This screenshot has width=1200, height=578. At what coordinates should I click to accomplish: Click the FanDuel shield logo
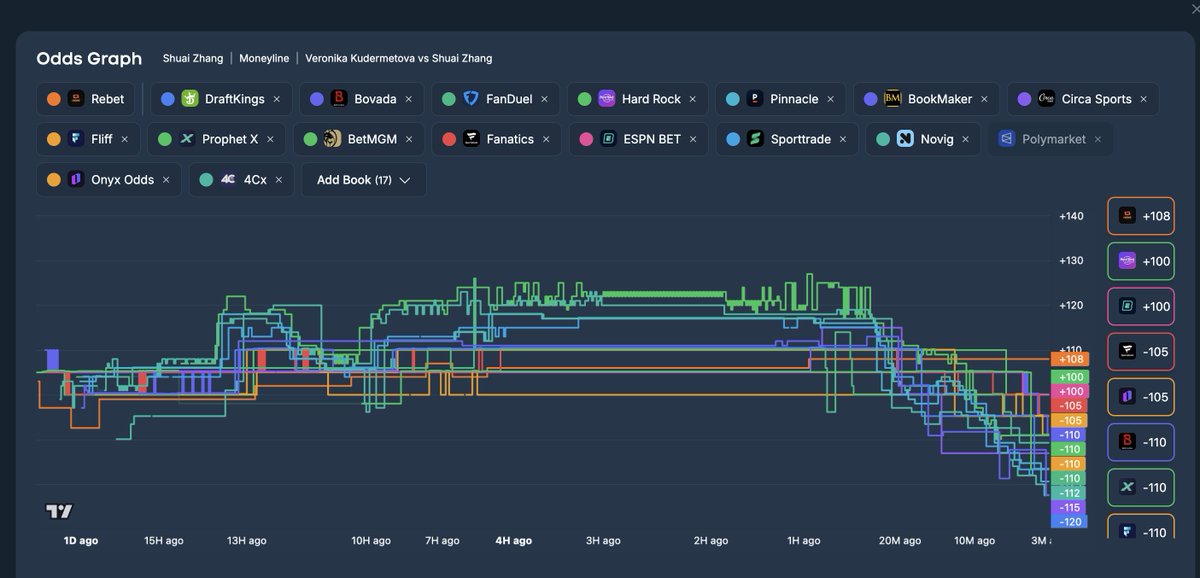[471, 99]
